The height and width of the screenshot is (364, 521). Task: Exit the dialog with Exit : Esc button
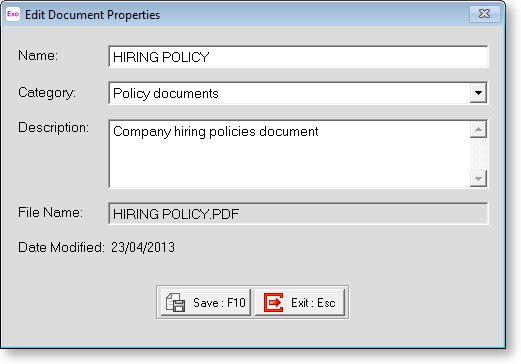[x=300, y=302]
